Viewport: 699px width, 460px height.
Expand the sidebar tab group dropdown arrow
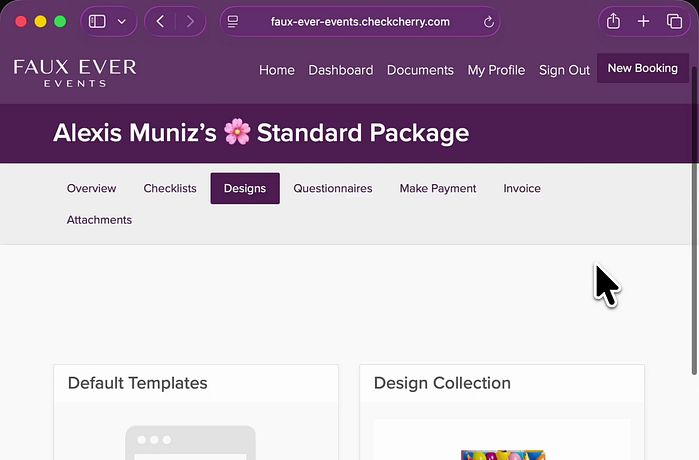point(122,21)
